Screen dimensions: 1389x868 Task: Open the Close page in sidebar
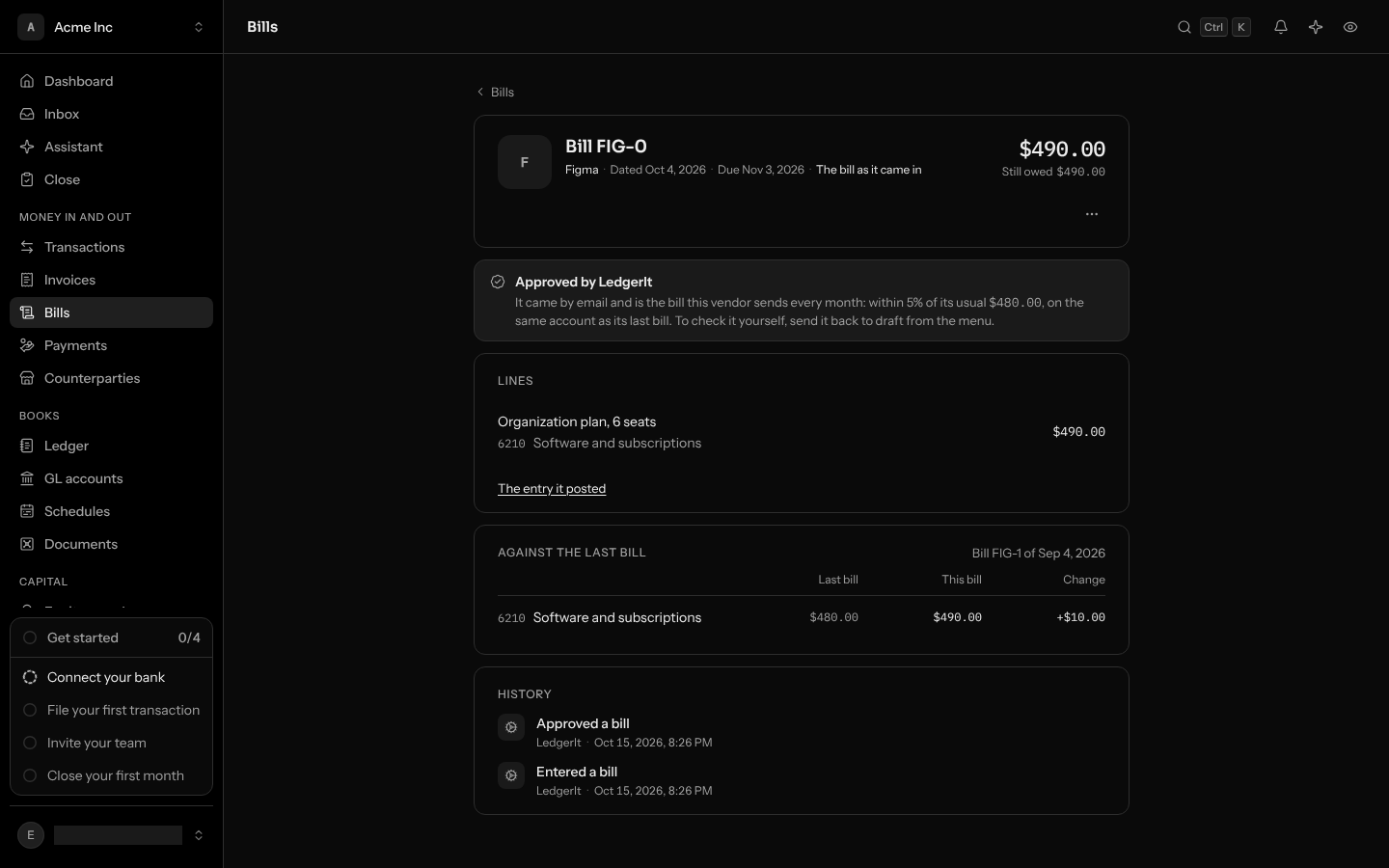(x=111, y=179)
